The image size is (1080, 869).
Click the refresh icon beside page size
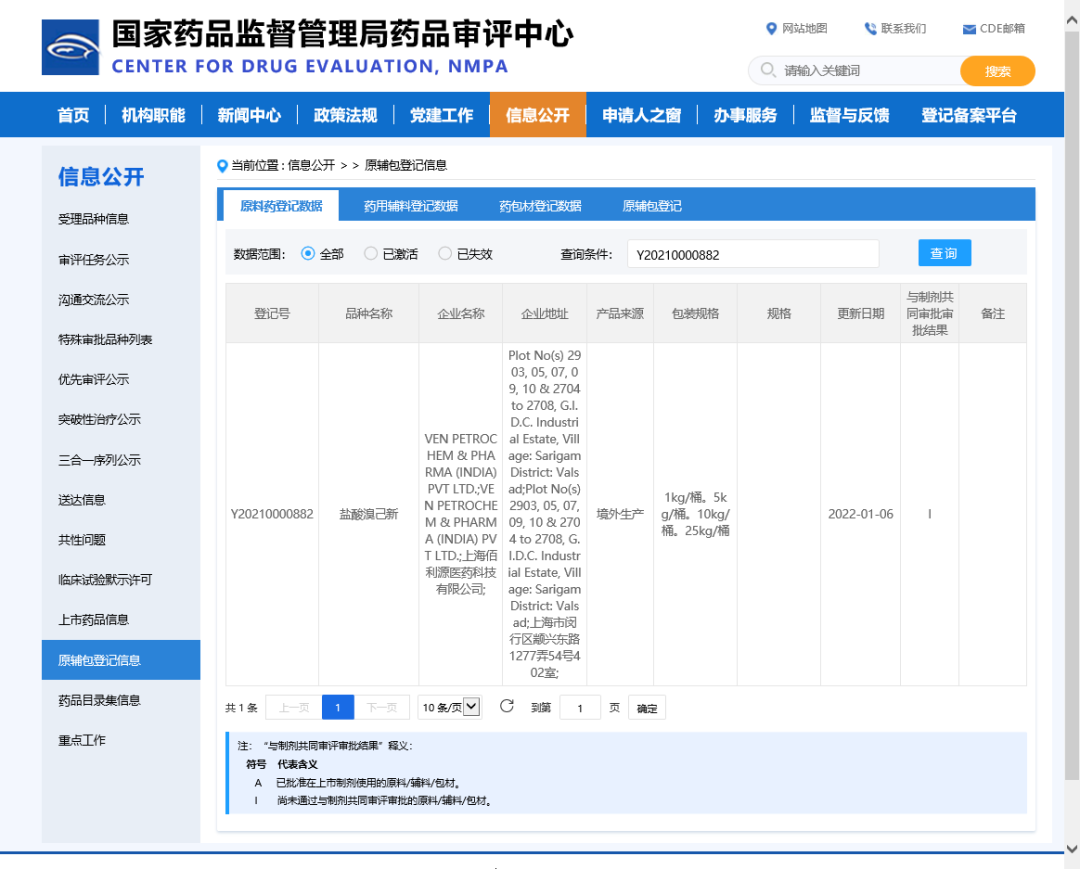click(x=507, y=707)
